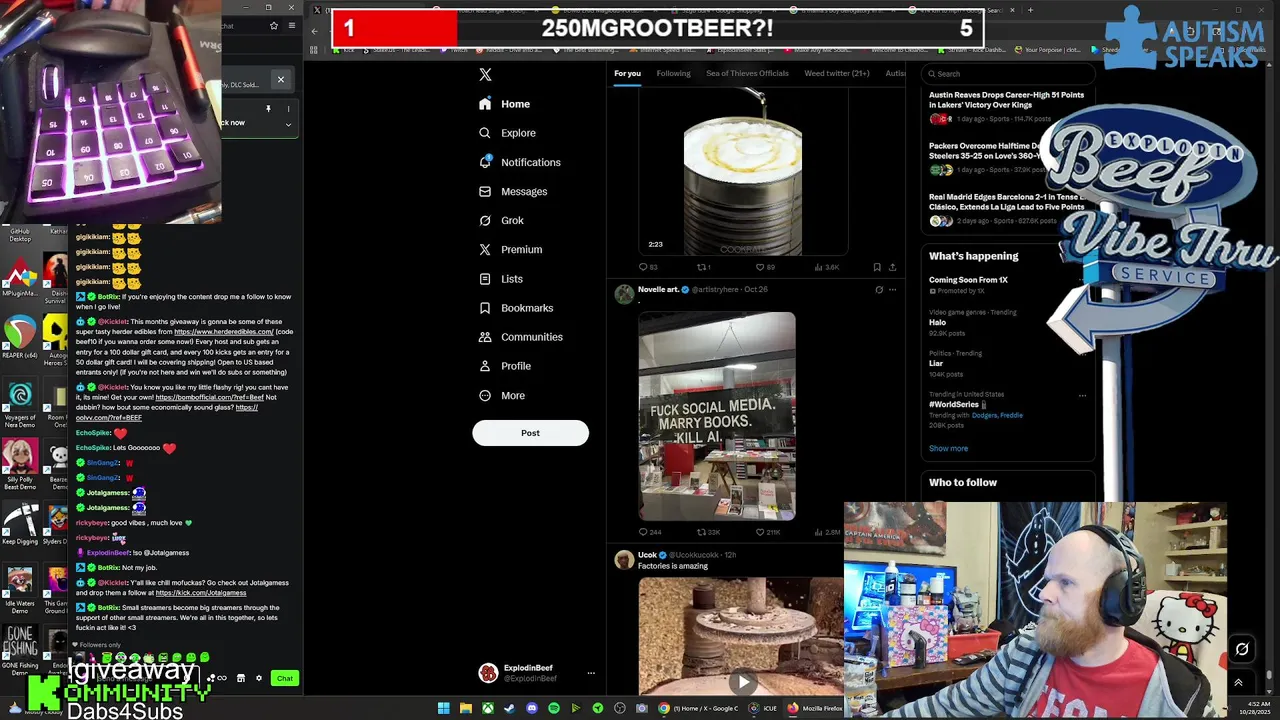Open herderedibles.com link in chat
1280x720 pixels.
pos(223,332)
